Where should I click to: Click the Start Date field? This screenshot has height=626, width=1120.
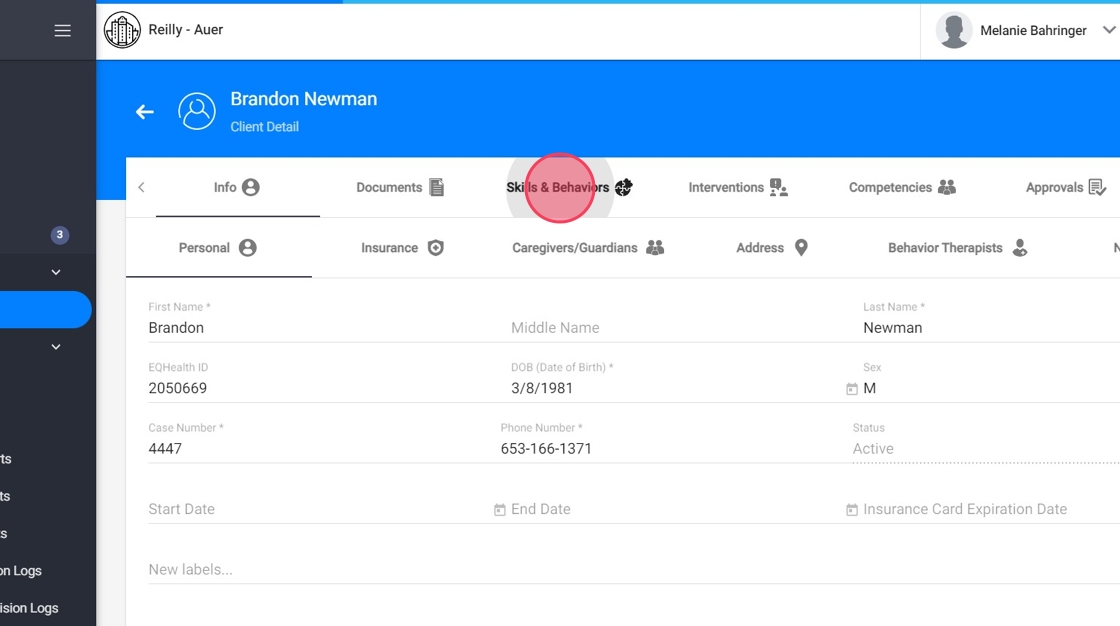[x=319, y=509]
